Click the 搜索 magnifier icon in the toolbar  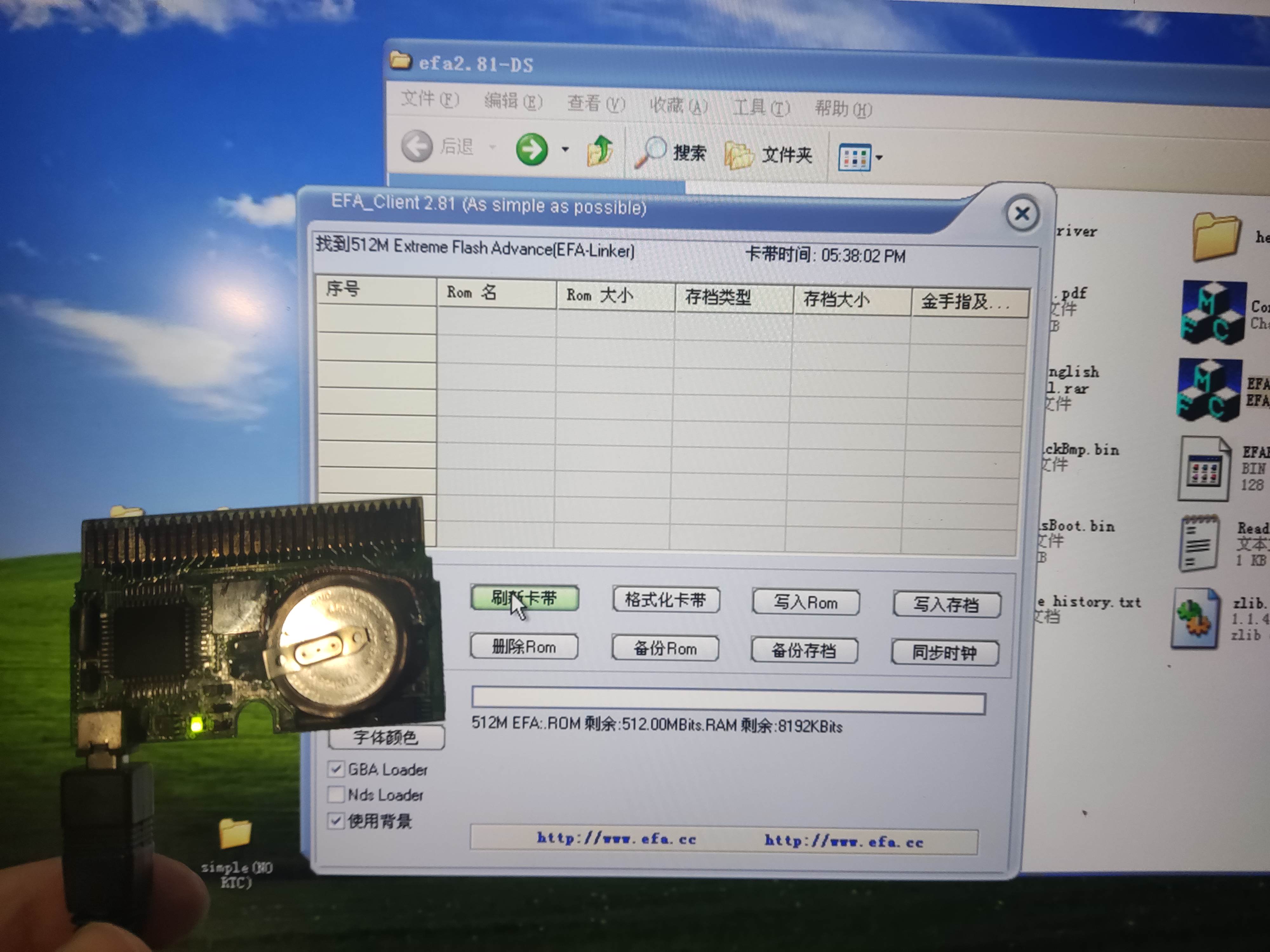pos(651,152)
